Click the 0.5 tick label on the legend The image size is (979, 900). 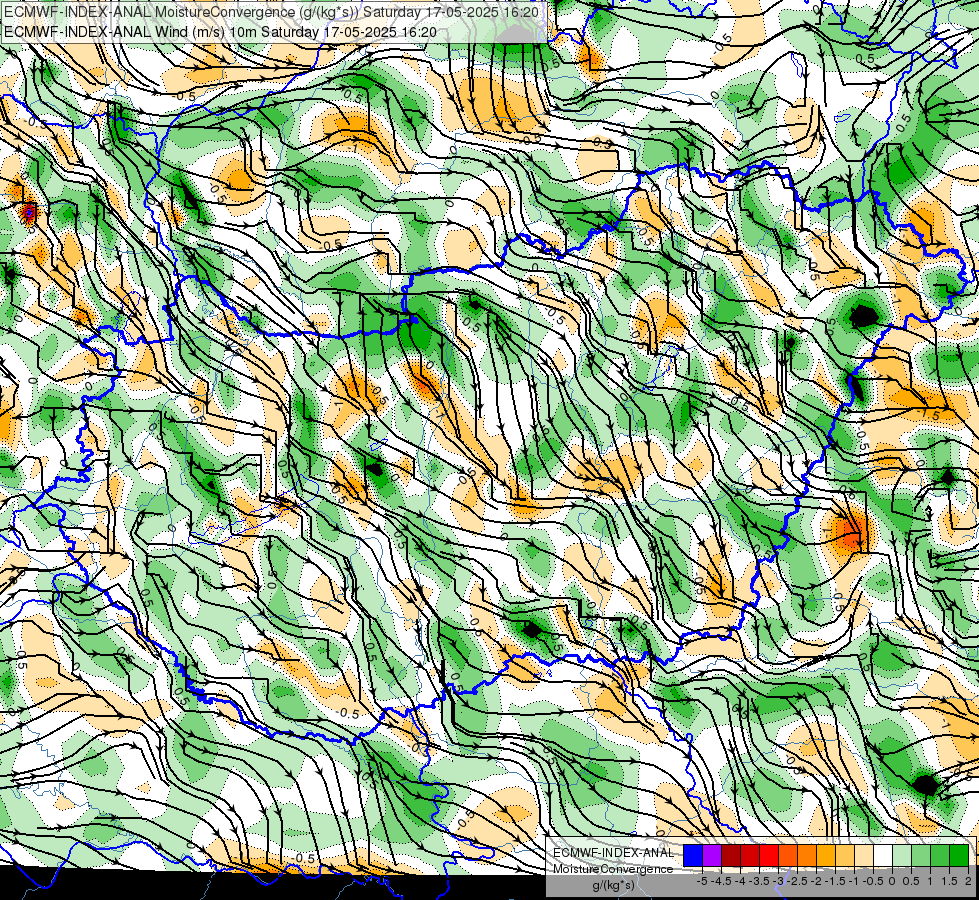tap(911, 881)
